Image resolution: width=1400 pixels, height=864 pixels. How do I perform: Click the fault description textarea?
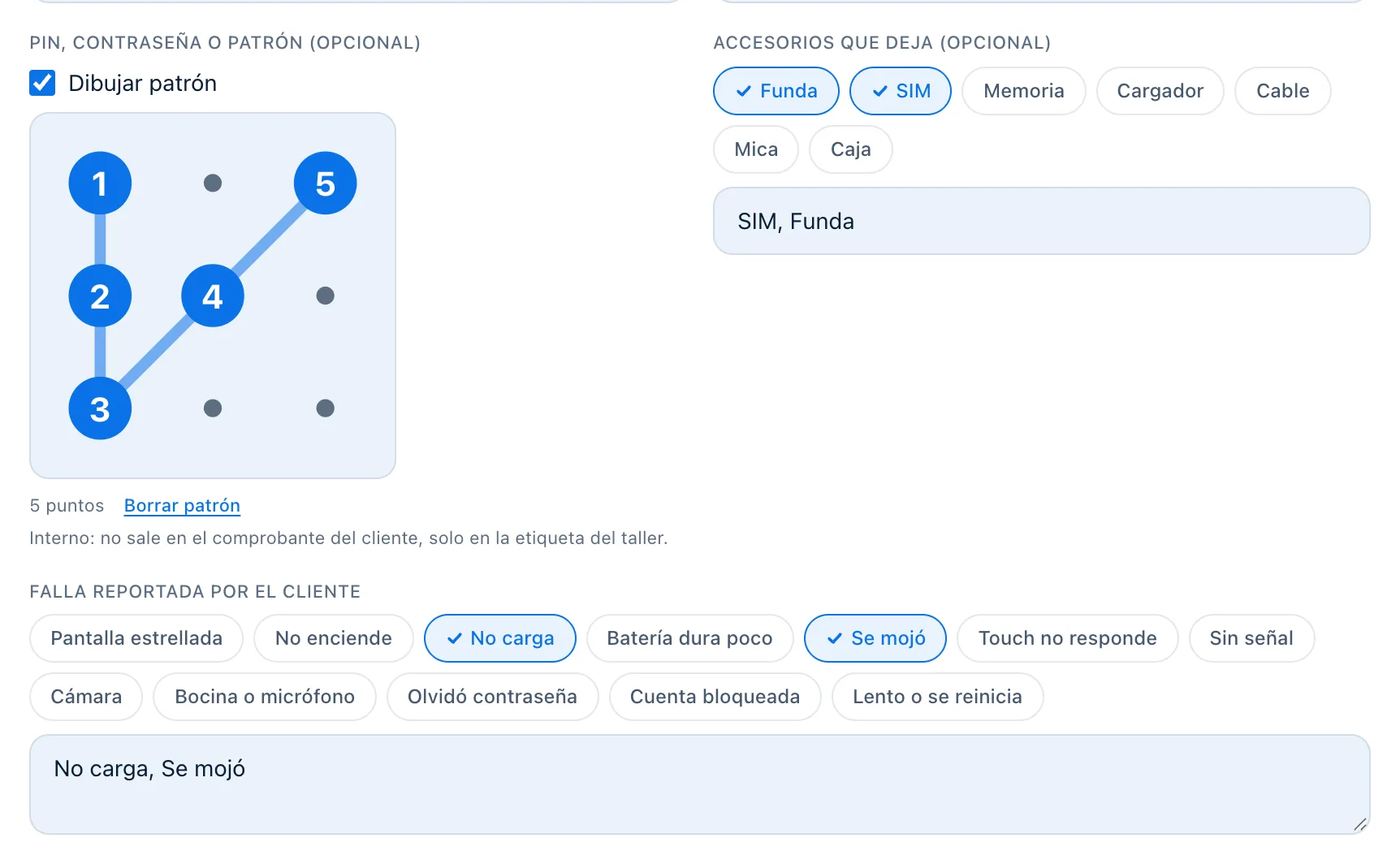[x=700, y=784]
